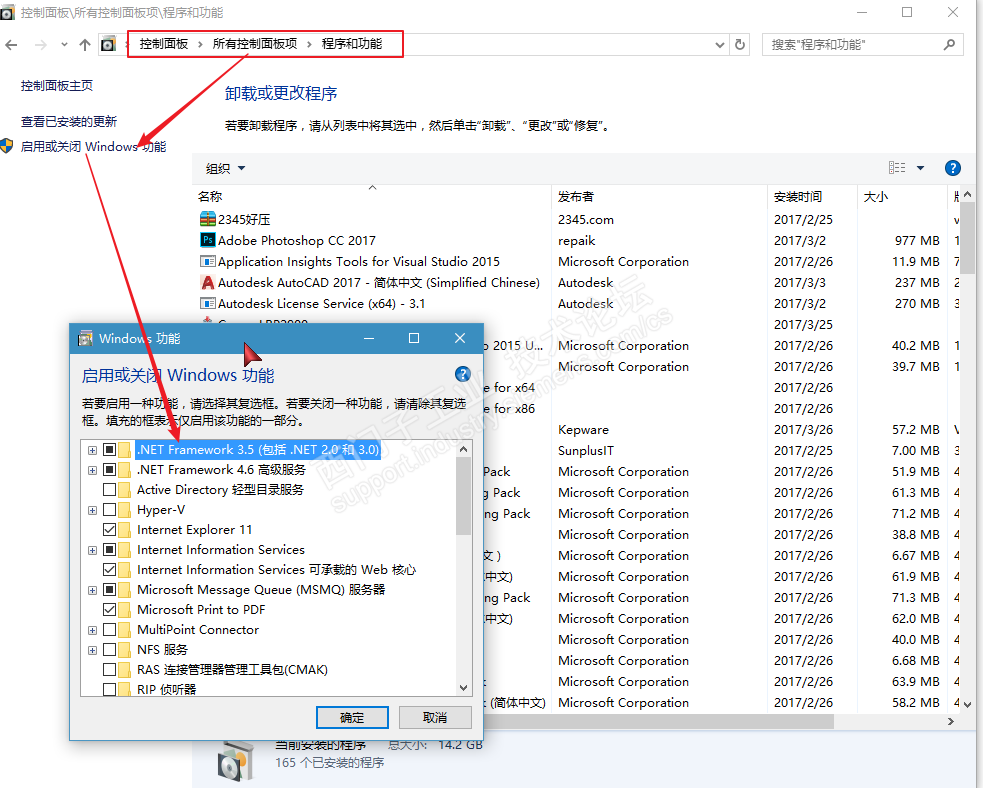Click the search magnifier icon
The height and width of the screenshot is (788, 983).
click(x=949, y=45)
